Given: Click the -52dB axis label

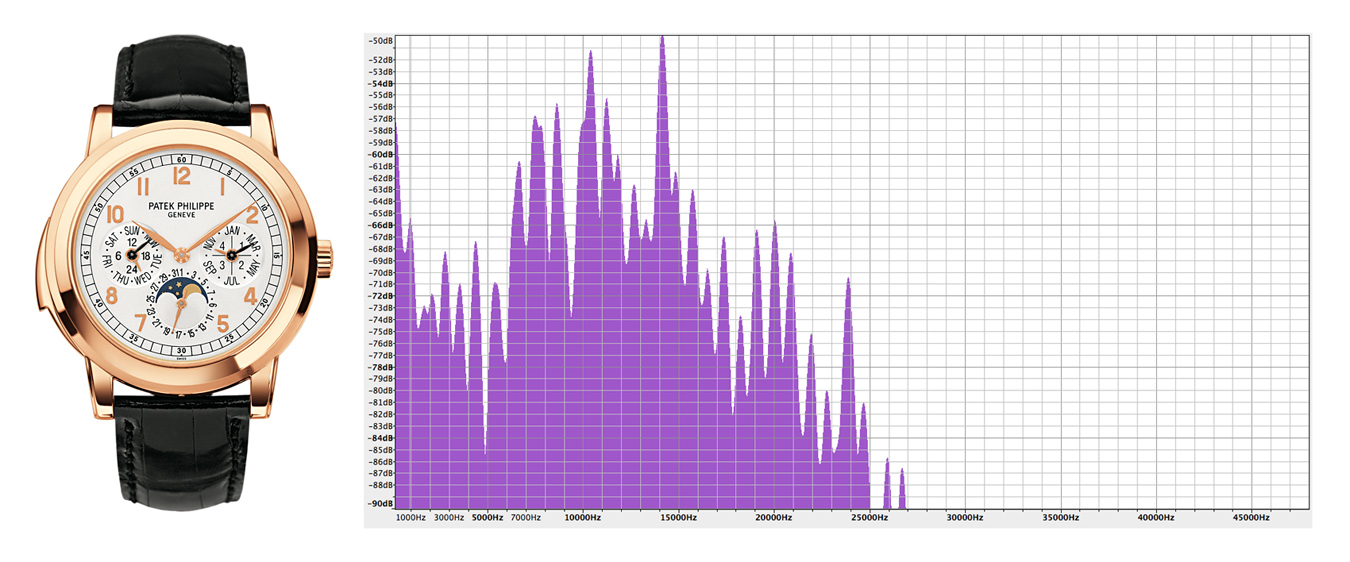Looking at the screenshot, I should tap(381, 59).
